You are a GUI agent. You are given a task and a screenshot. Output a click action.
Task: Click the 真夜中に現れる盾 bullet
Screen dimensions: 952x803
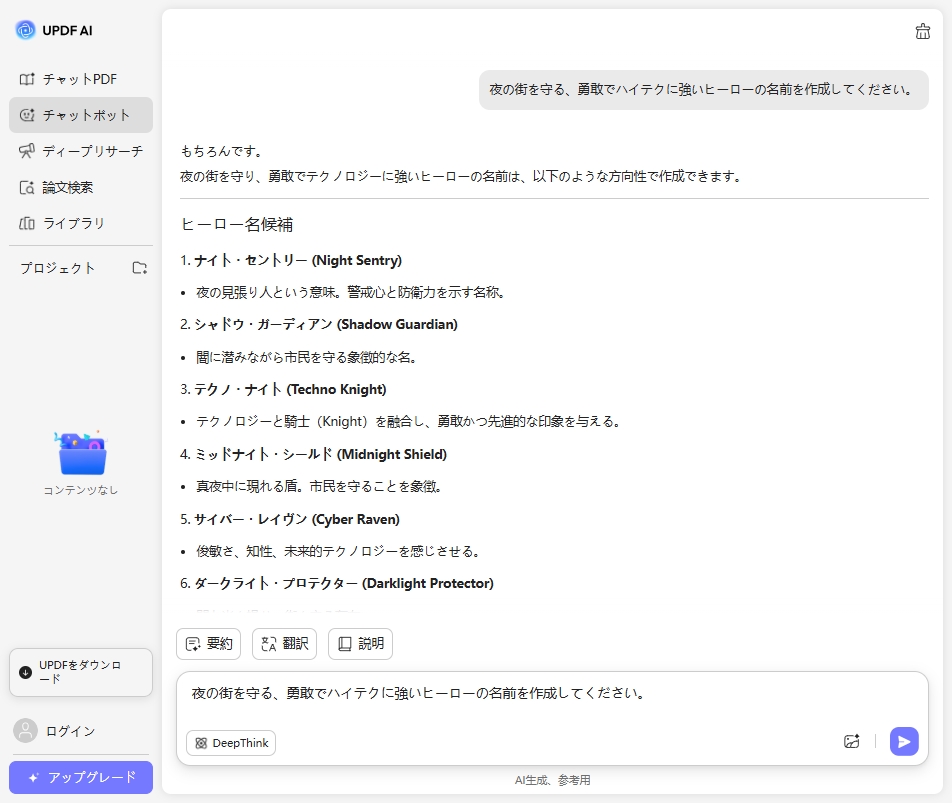coord(319,487)
